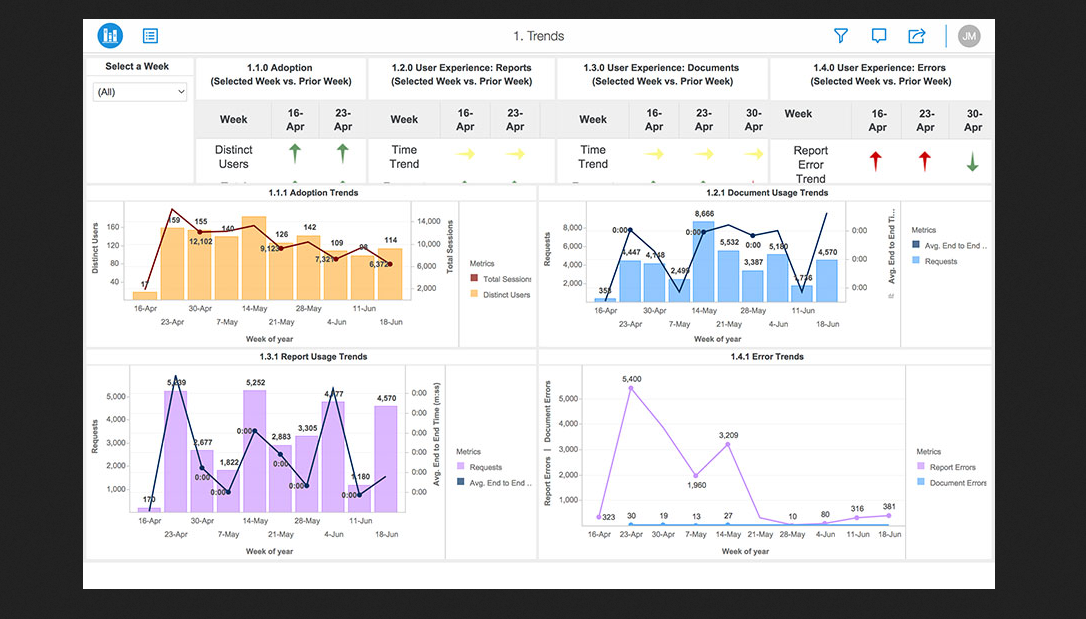
Task: Open the JM user avatar
Action: [968, 36]
